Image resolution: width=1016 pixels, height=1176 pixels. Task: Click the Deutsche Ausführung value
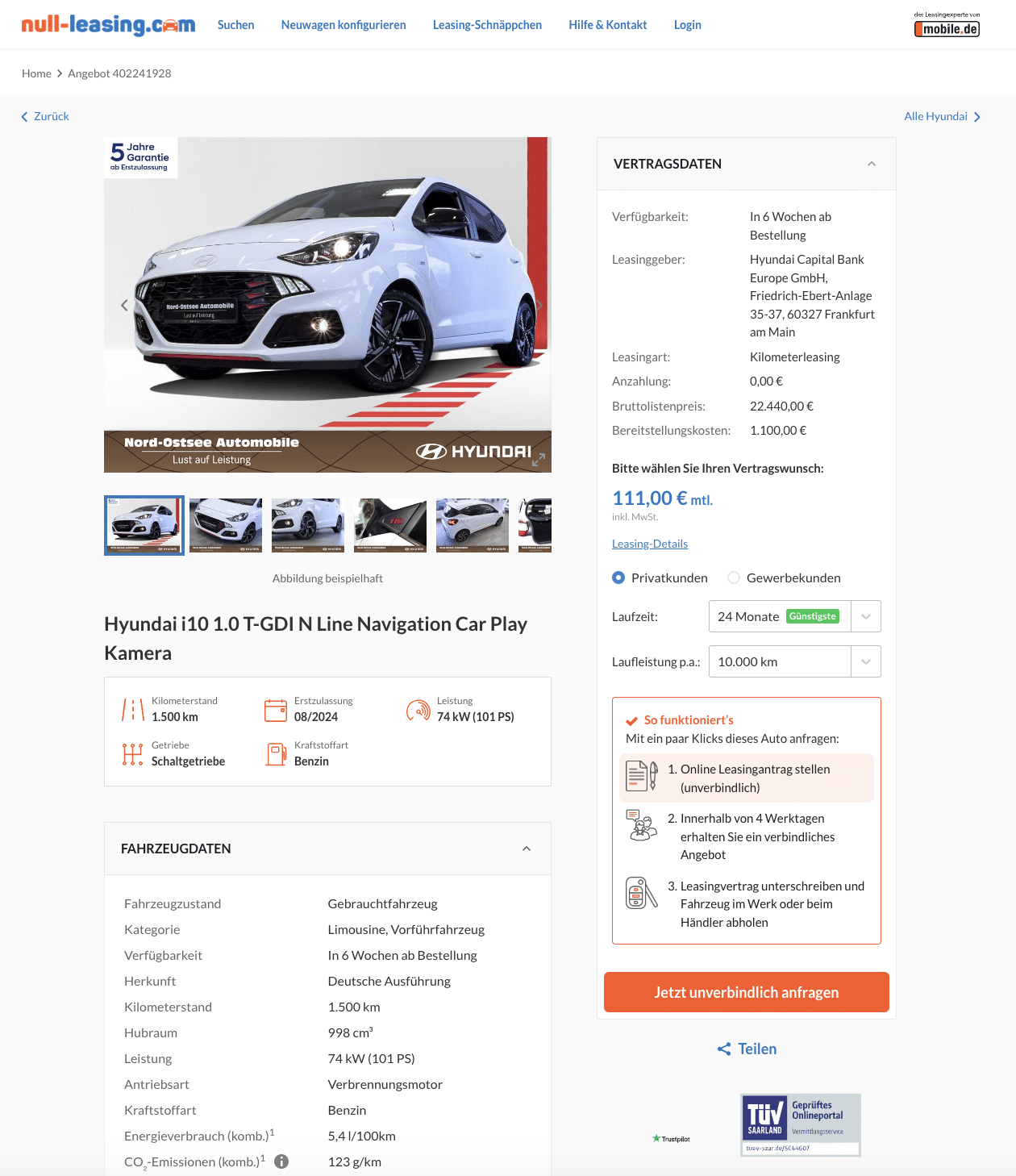(x=389, y=981)
